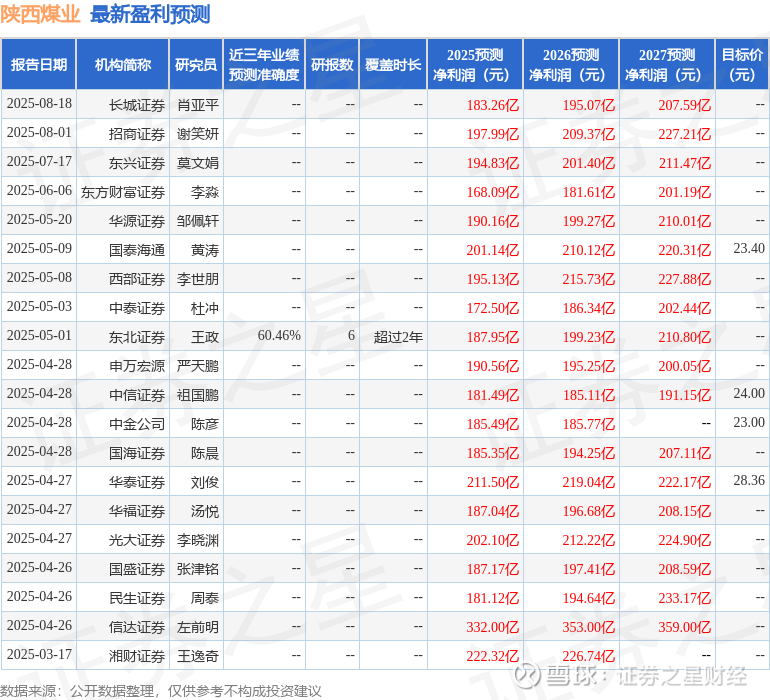The height and width of the screenshot is (700, 770).
Task: Select the 近三年业绩预测准确度 column header
Action: [x=264, y=64]
